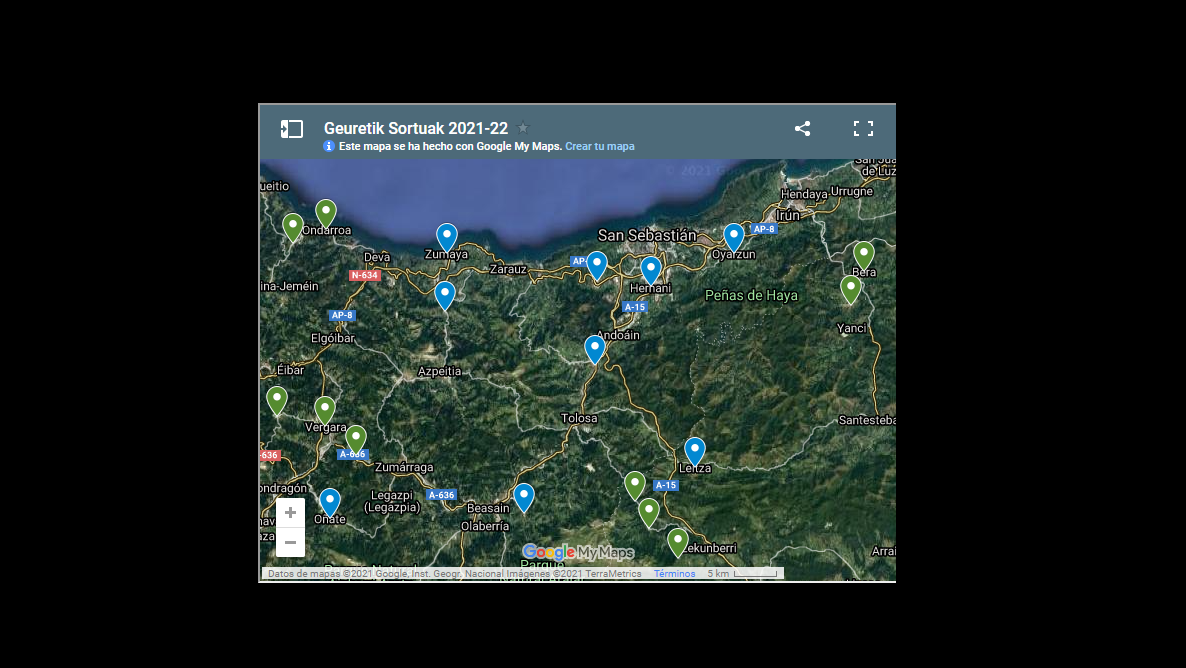Select the blue pin at Andoáin
Viewport: 1186px width, 668px height.
point(595,348)
